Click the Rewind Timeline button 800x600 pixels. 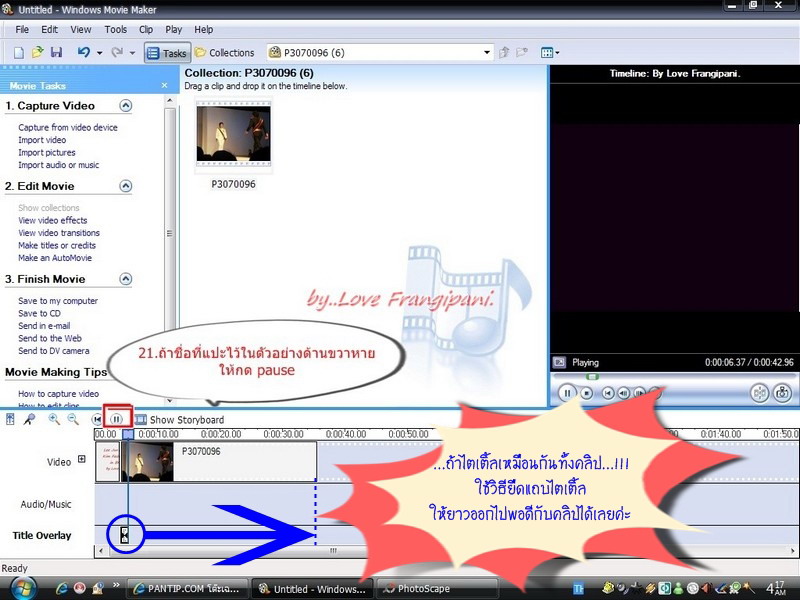click(97, 419)
